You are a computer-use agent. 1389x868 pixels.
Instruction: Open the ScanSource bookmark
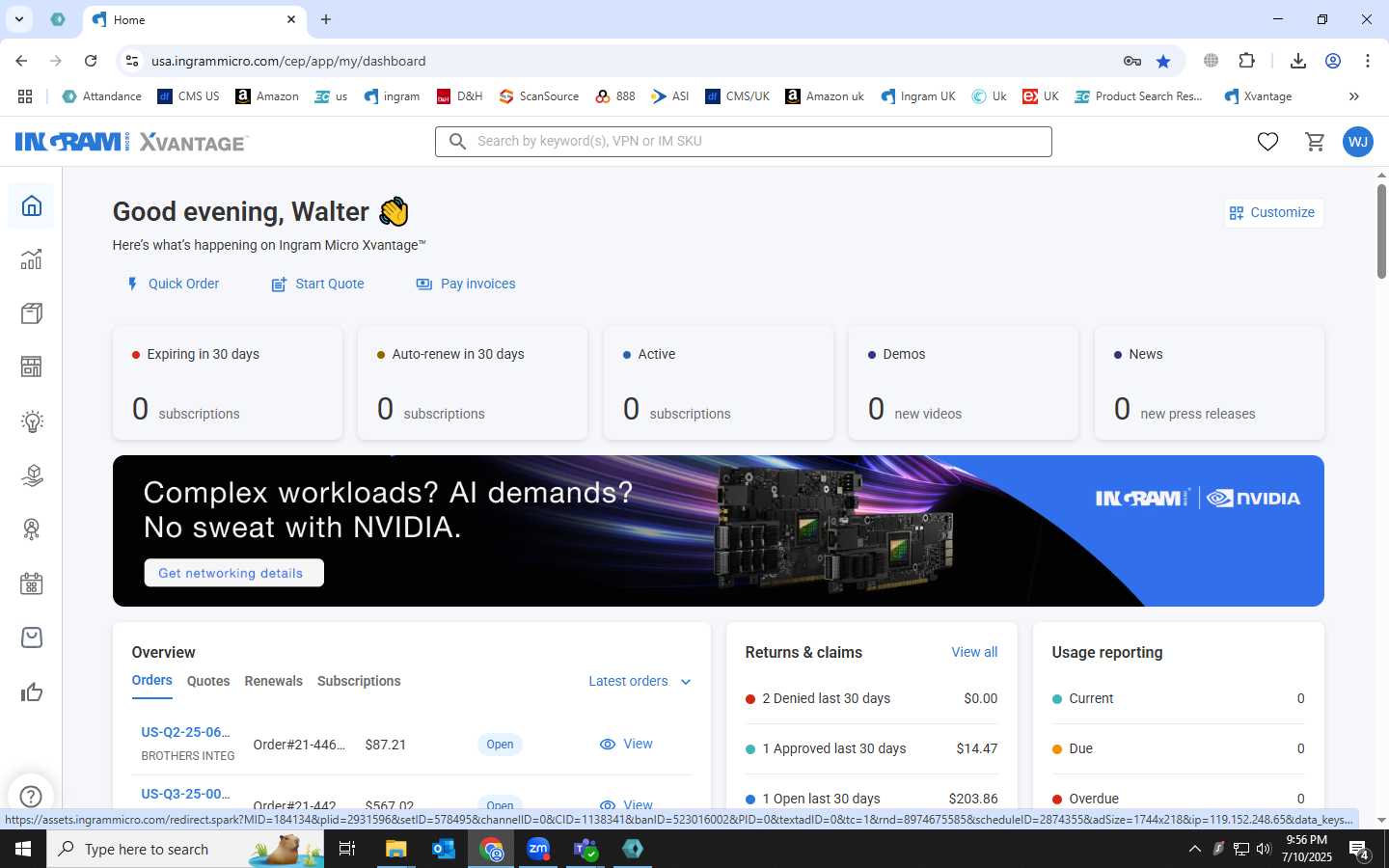[539, 96]
